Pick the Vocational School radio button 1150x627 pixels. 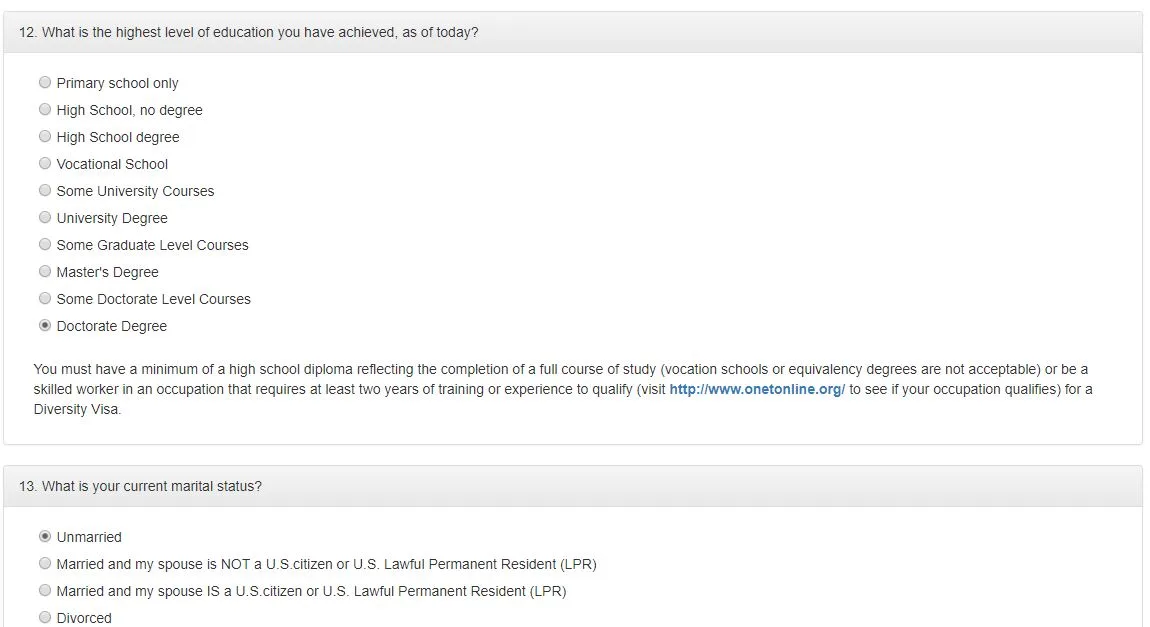(x=45, y=164)
